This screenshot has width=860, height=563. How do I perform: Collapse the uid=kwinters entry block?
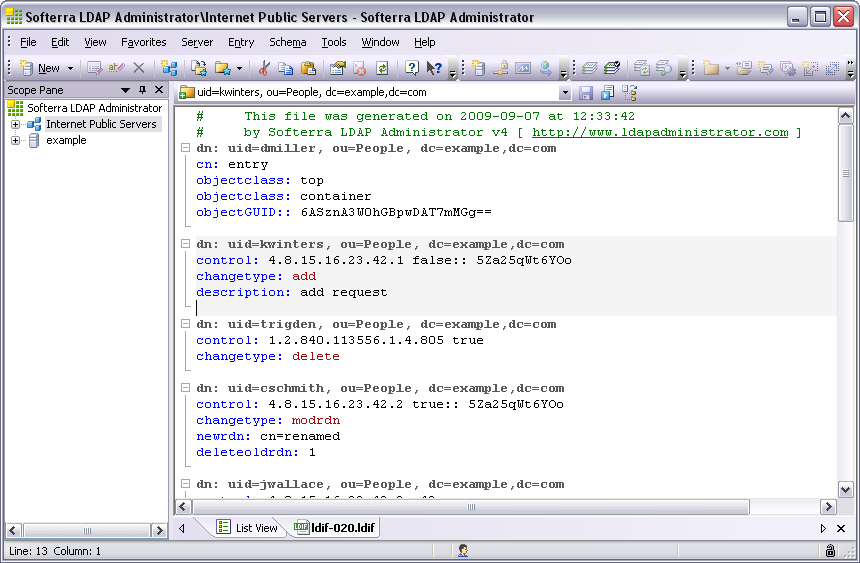tap(185, 244)
